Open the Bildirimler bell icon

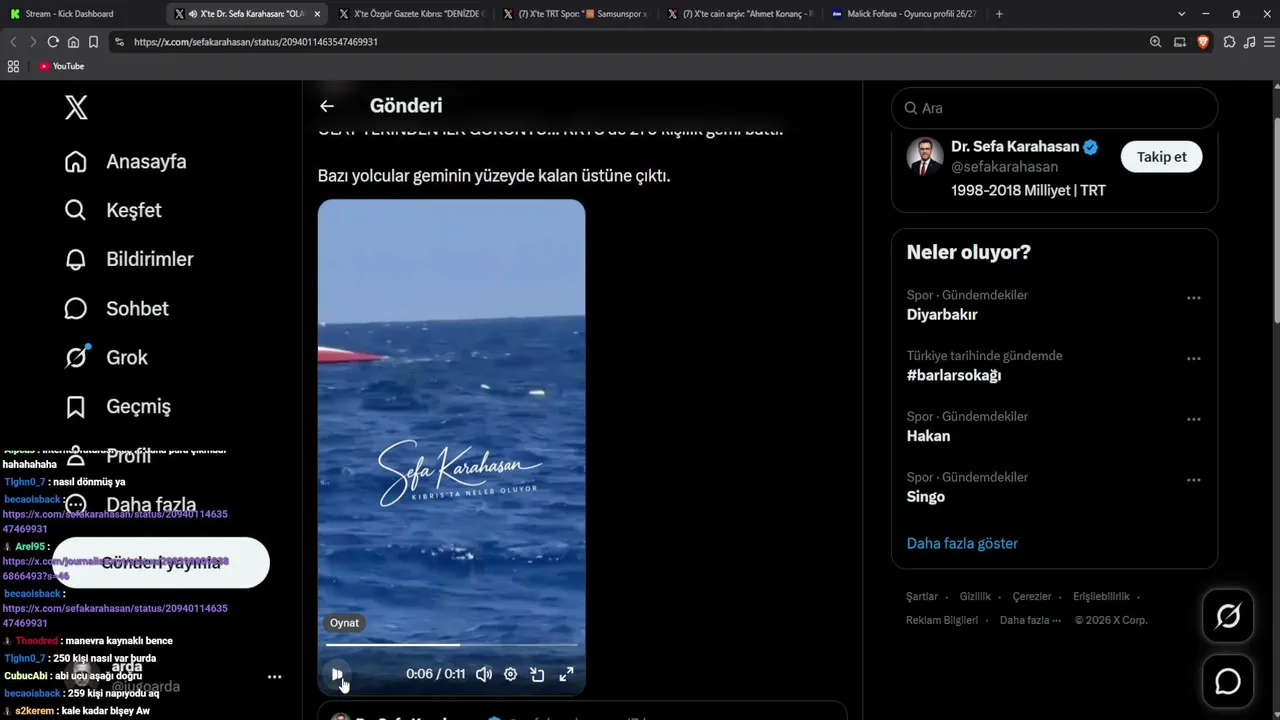(x=75, y=259)
